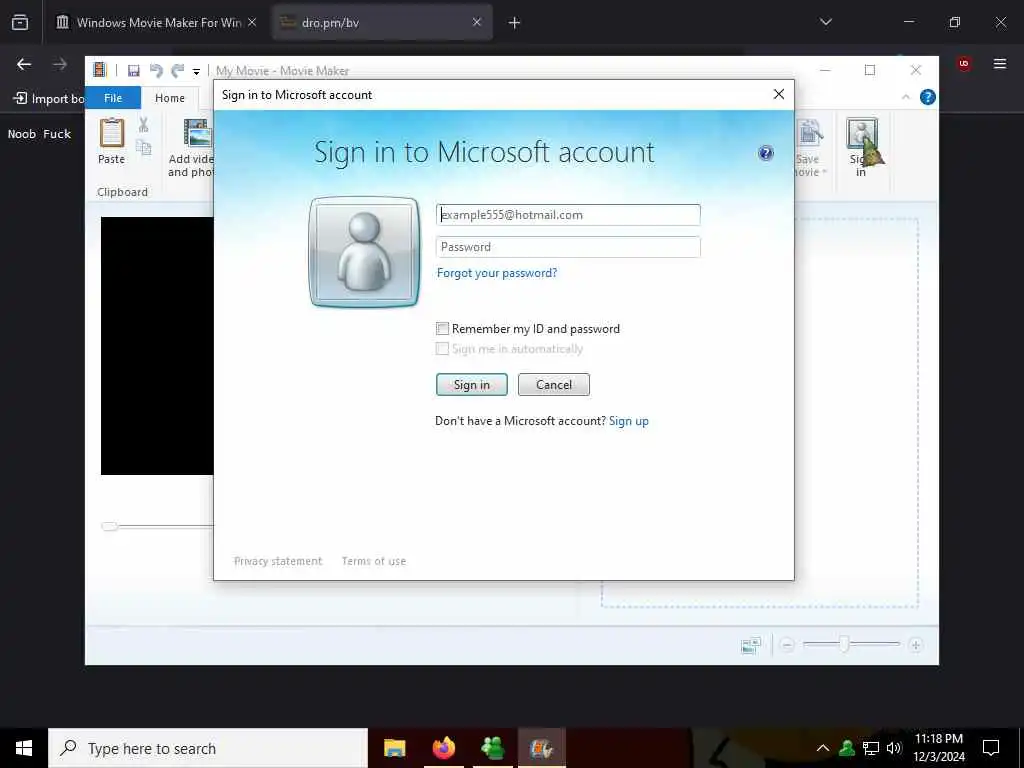Select the Home ribbon tab
The image size is (1024, 768).
(x=170, y=98)
